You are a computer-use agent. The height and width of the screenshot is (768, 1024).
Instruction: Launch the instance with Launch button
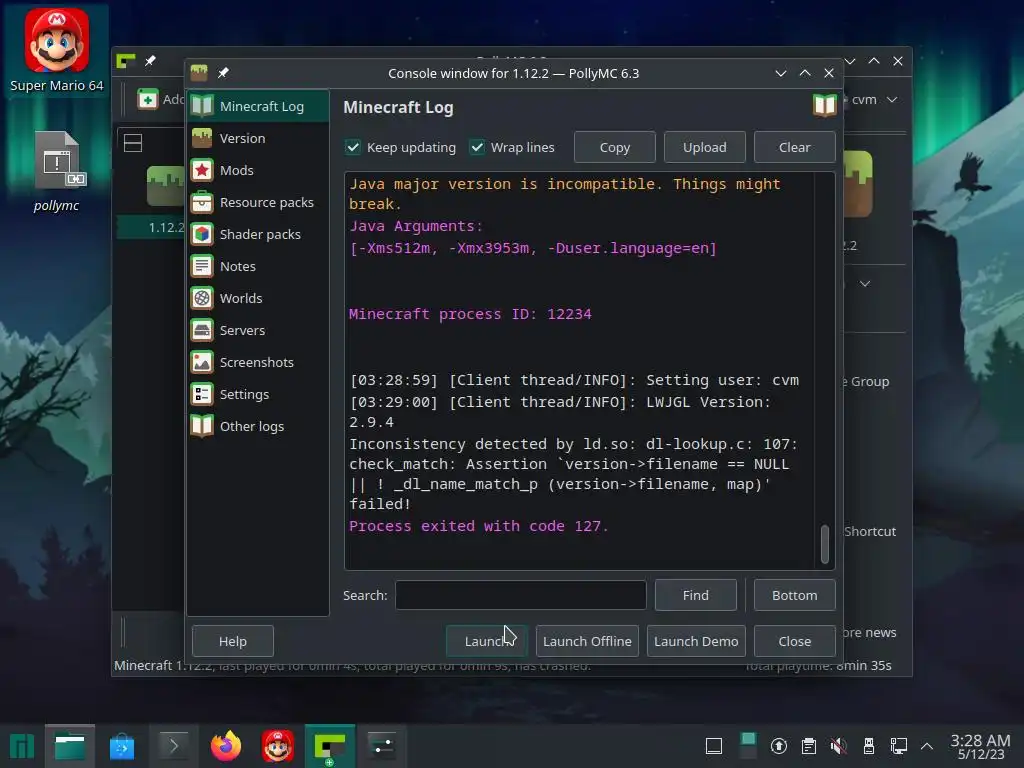coord(487,641)
